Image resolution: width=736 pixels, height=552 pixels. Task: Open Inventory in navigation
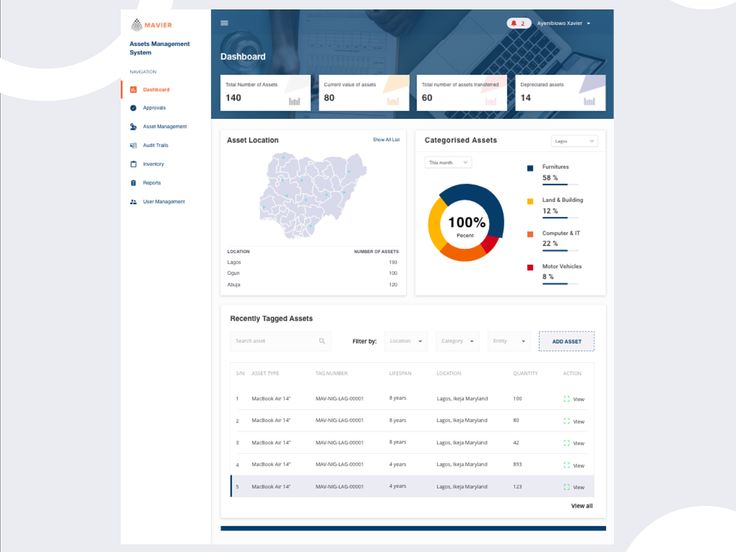click(x=153, y=164)
